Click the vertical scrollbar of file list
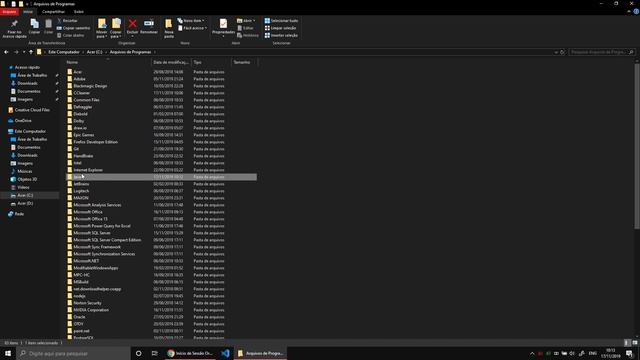 637,145
